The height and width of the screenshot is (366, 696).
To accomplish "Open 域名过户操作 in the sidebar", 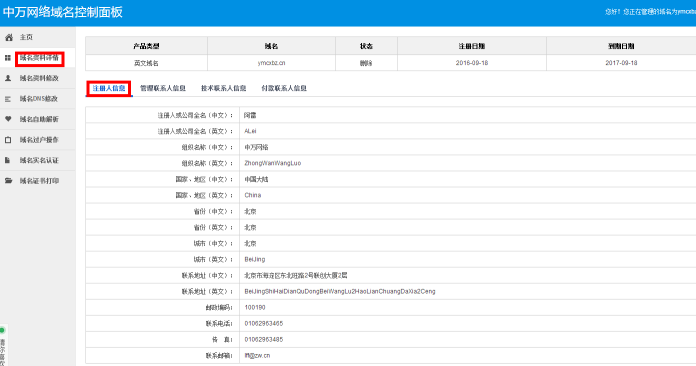I will pos(39,140).
